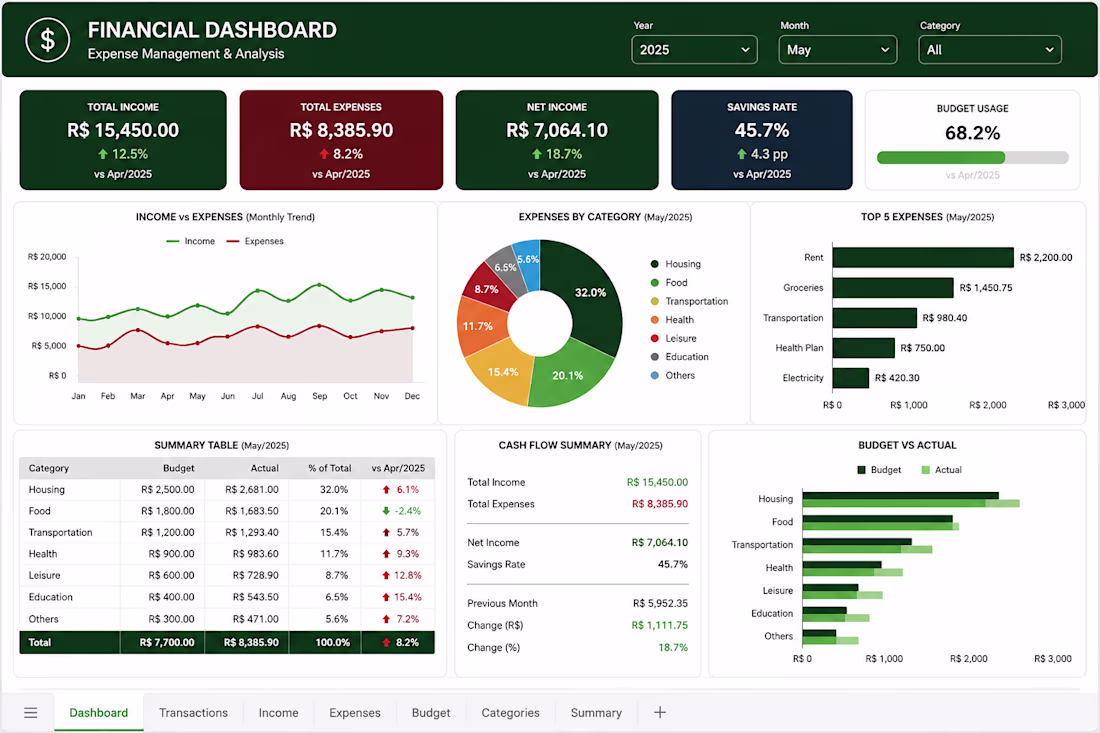Open the Summary sheet tab
Image resolution: width=1100 pixels, height=733 pixels.
point(596,713)
